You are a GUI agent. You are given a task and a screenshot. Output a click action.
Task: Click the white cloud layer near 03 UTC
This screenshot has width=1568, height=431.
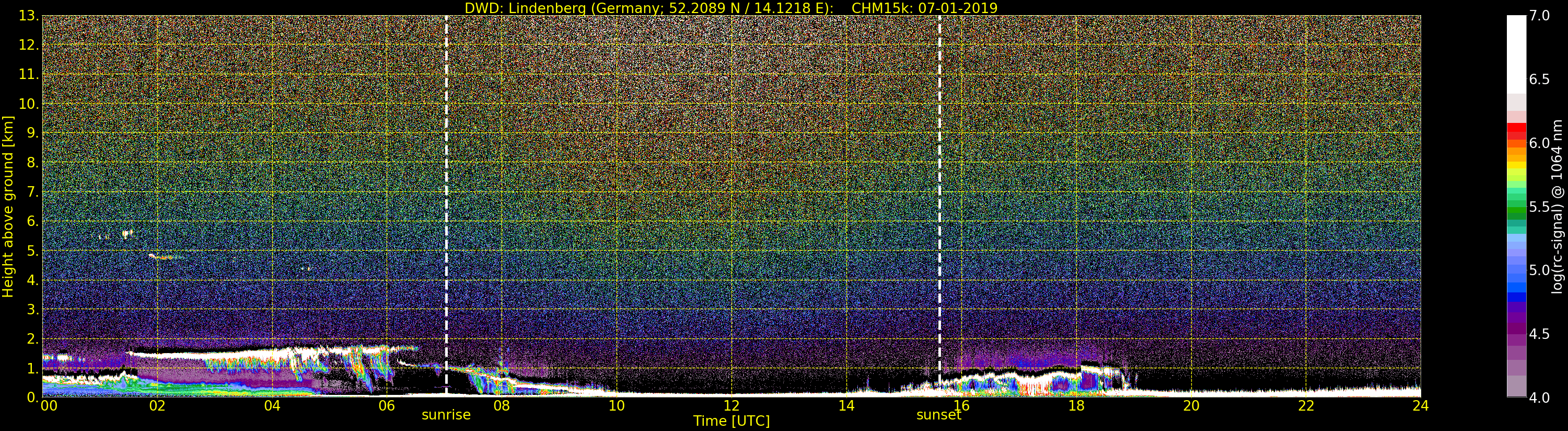pos(213,354)
